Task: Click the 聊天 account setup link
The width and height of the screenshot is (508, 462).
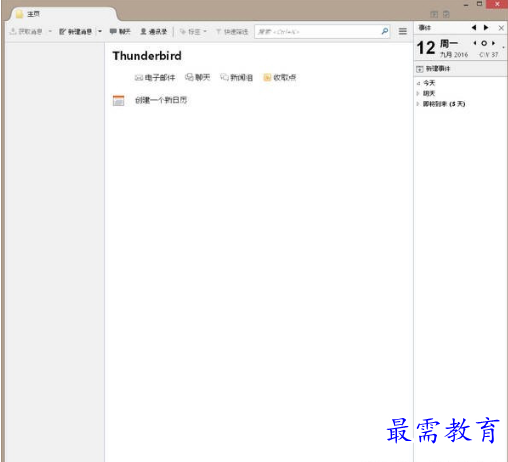Action: click(x=198, y=77)
